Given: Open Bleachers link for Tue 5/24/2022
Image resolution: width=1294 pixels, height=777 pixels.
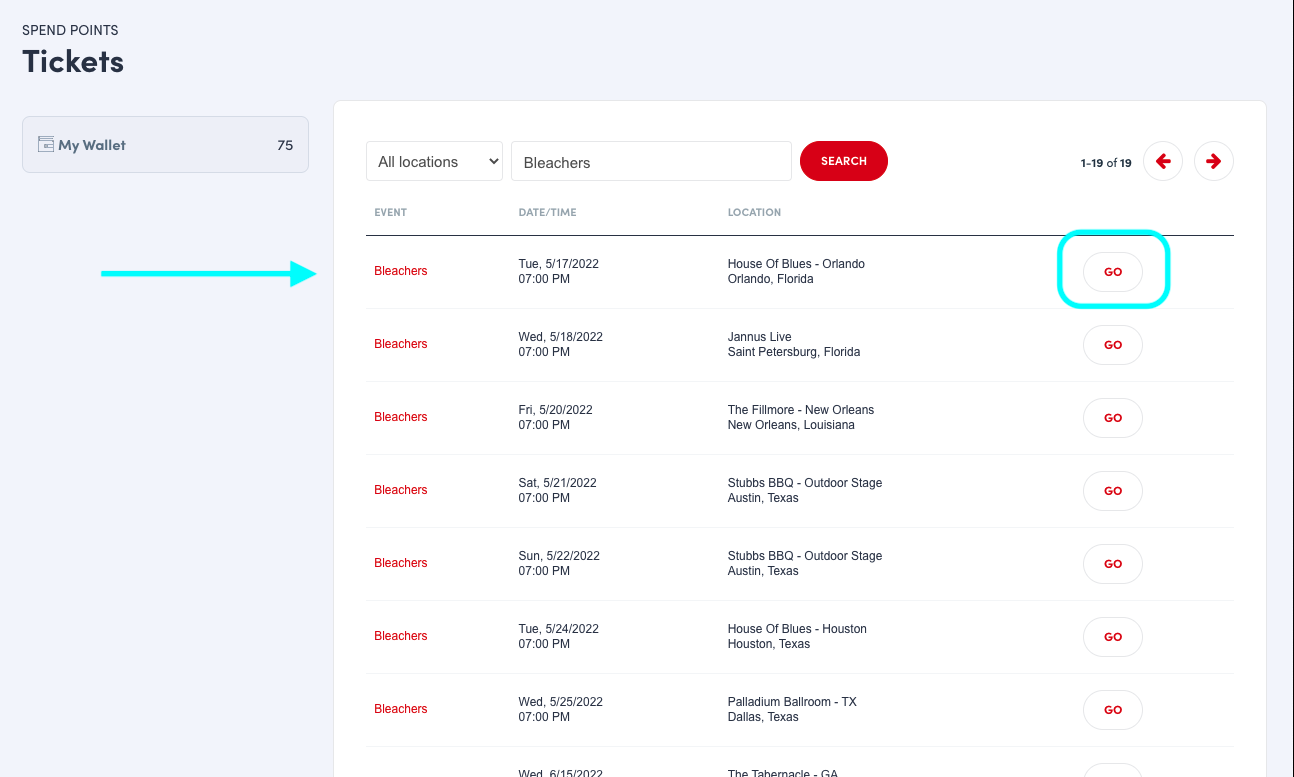Looking at the screenshot, I should [400, 636].
